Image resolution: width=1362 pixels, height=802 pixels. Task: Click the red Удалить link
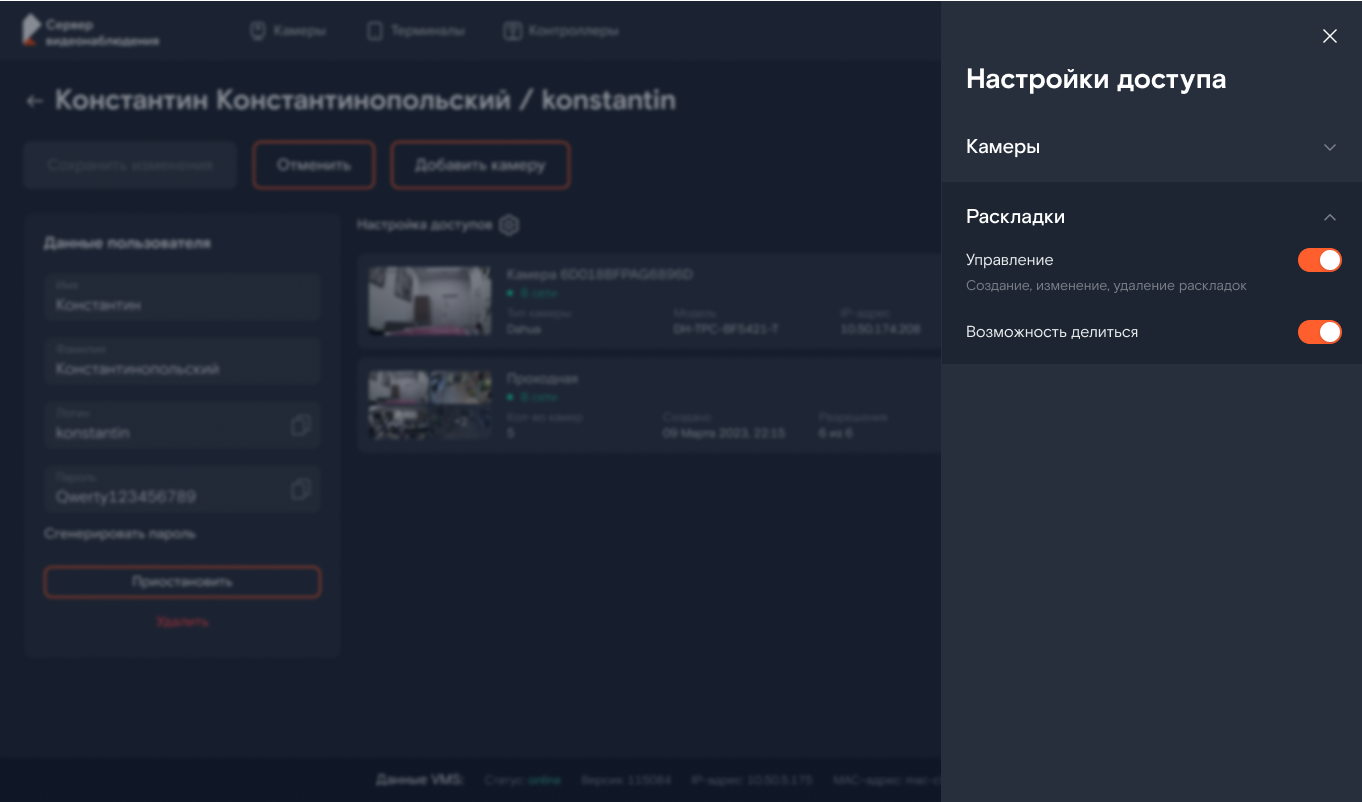[x=182, y=622]
